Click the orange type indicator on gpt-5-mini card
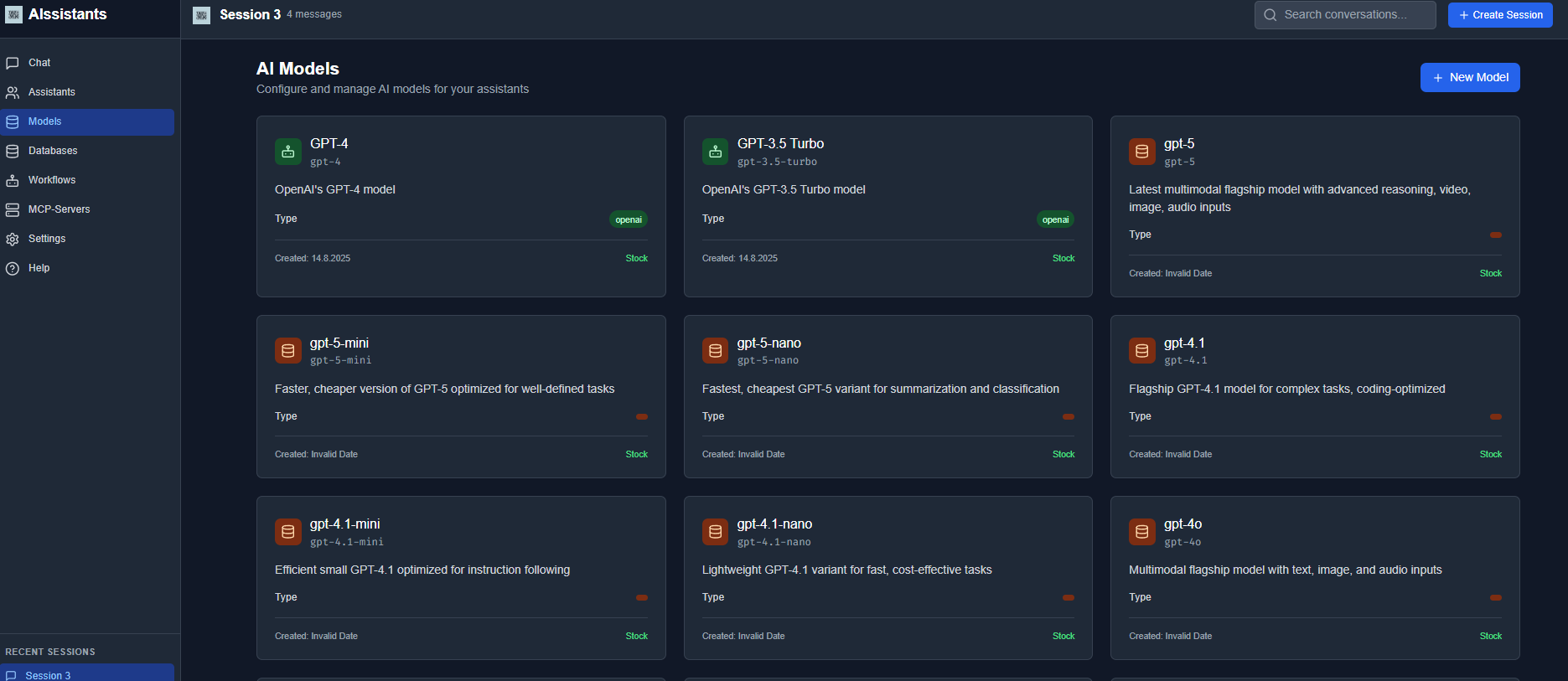1568x681 pixels. (642, 416)
